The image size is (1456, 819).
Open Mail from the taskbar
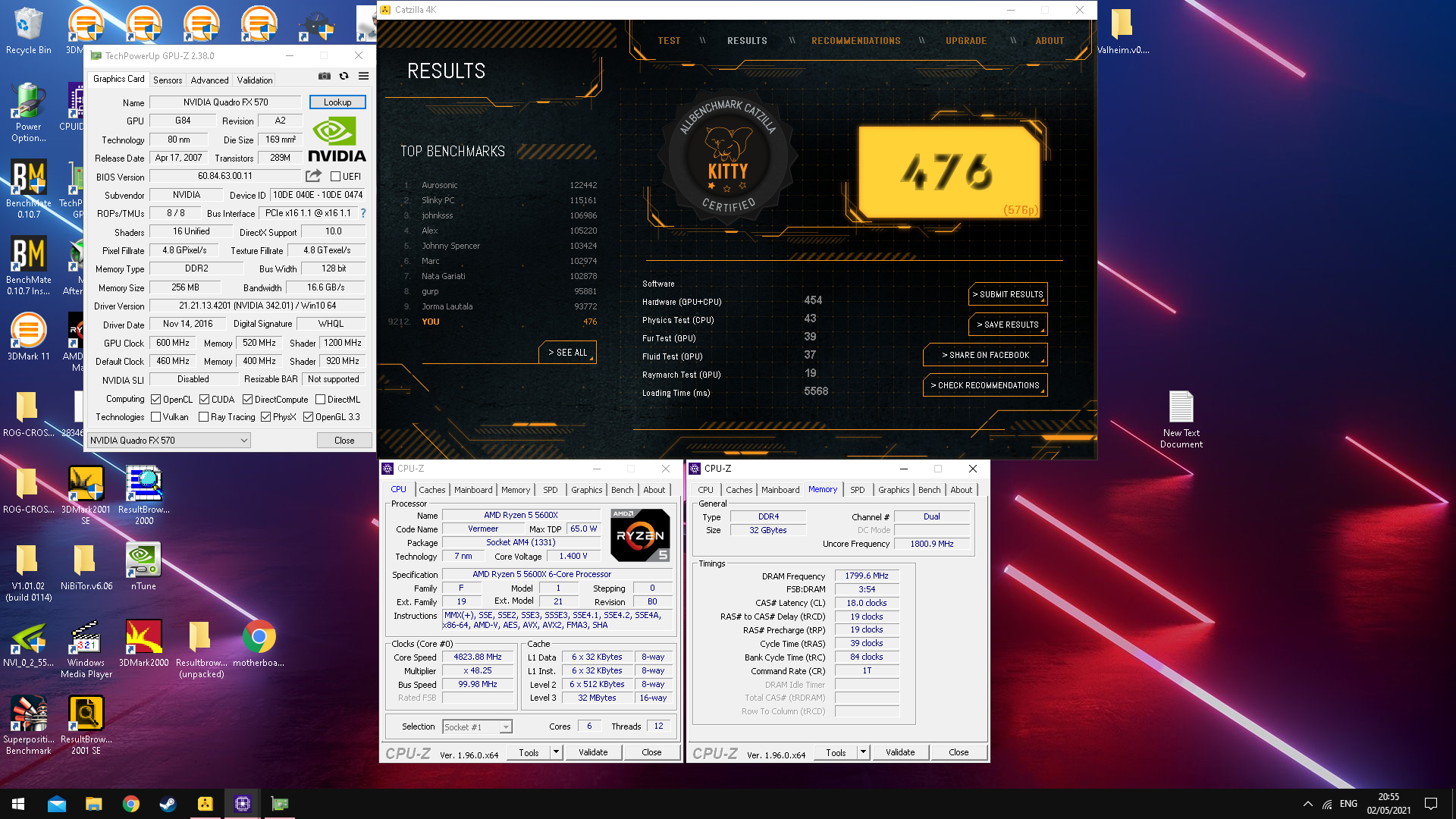click(x=57, y=804)
